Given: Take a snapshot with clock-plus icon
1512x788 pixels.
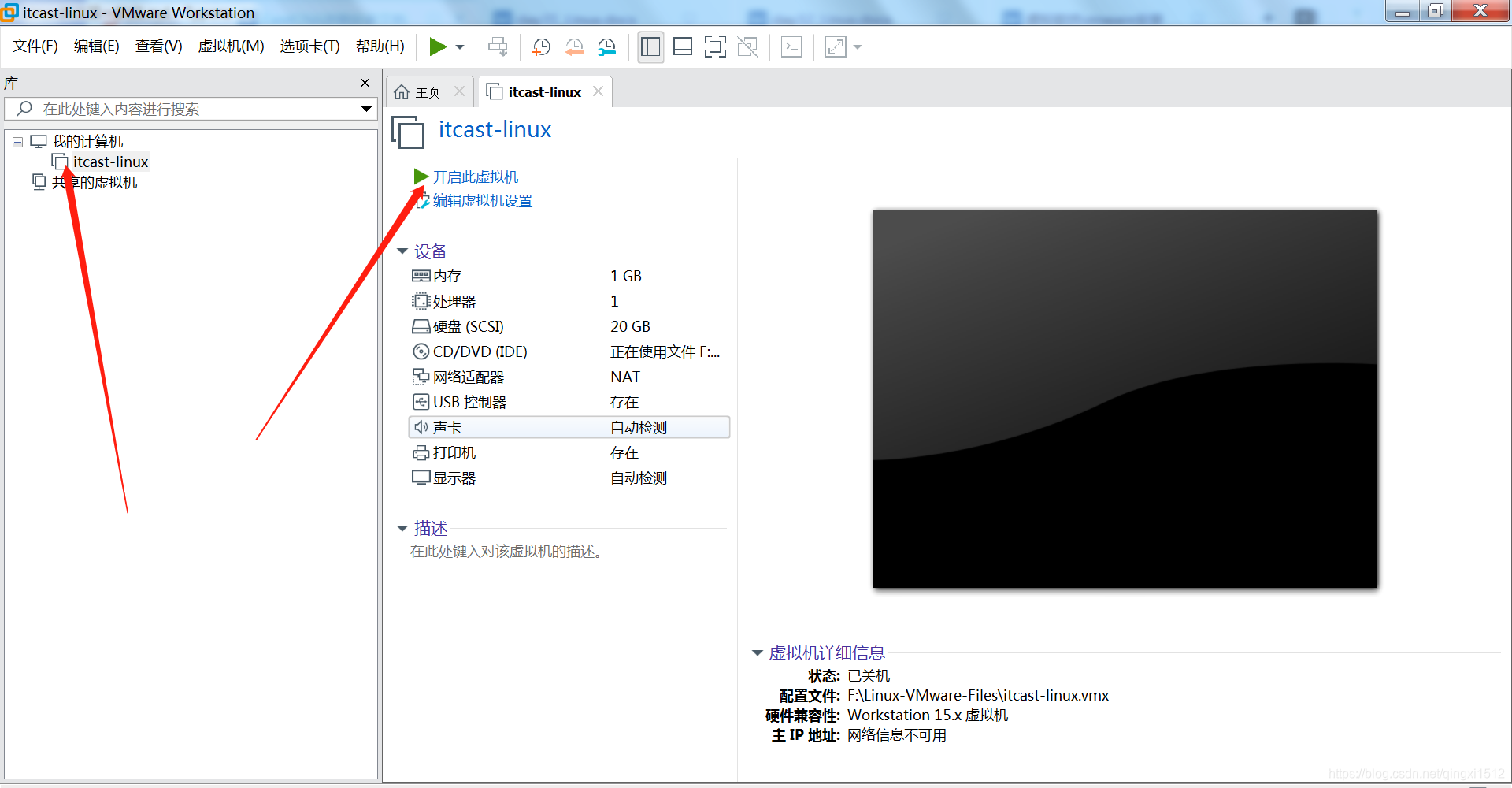Looking at the screenshot, I should pos(541,47).
